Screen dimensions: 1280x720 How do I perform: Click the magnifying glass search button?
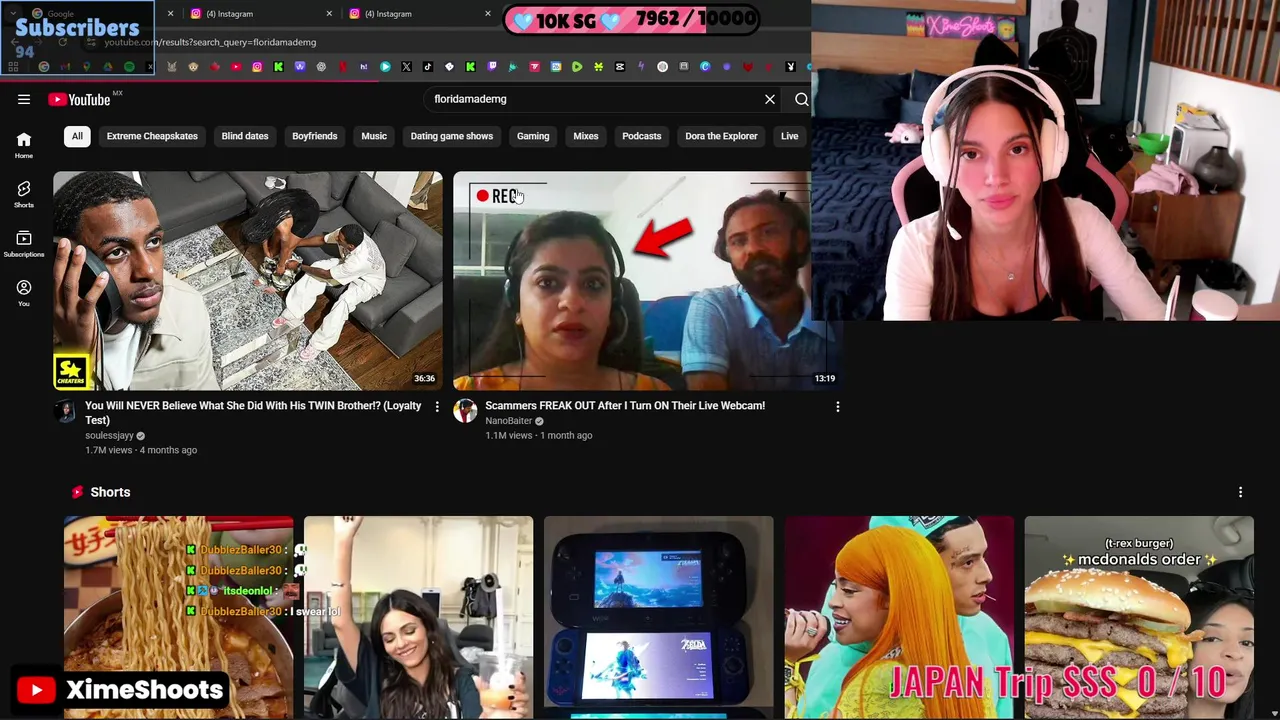point(801,99)
